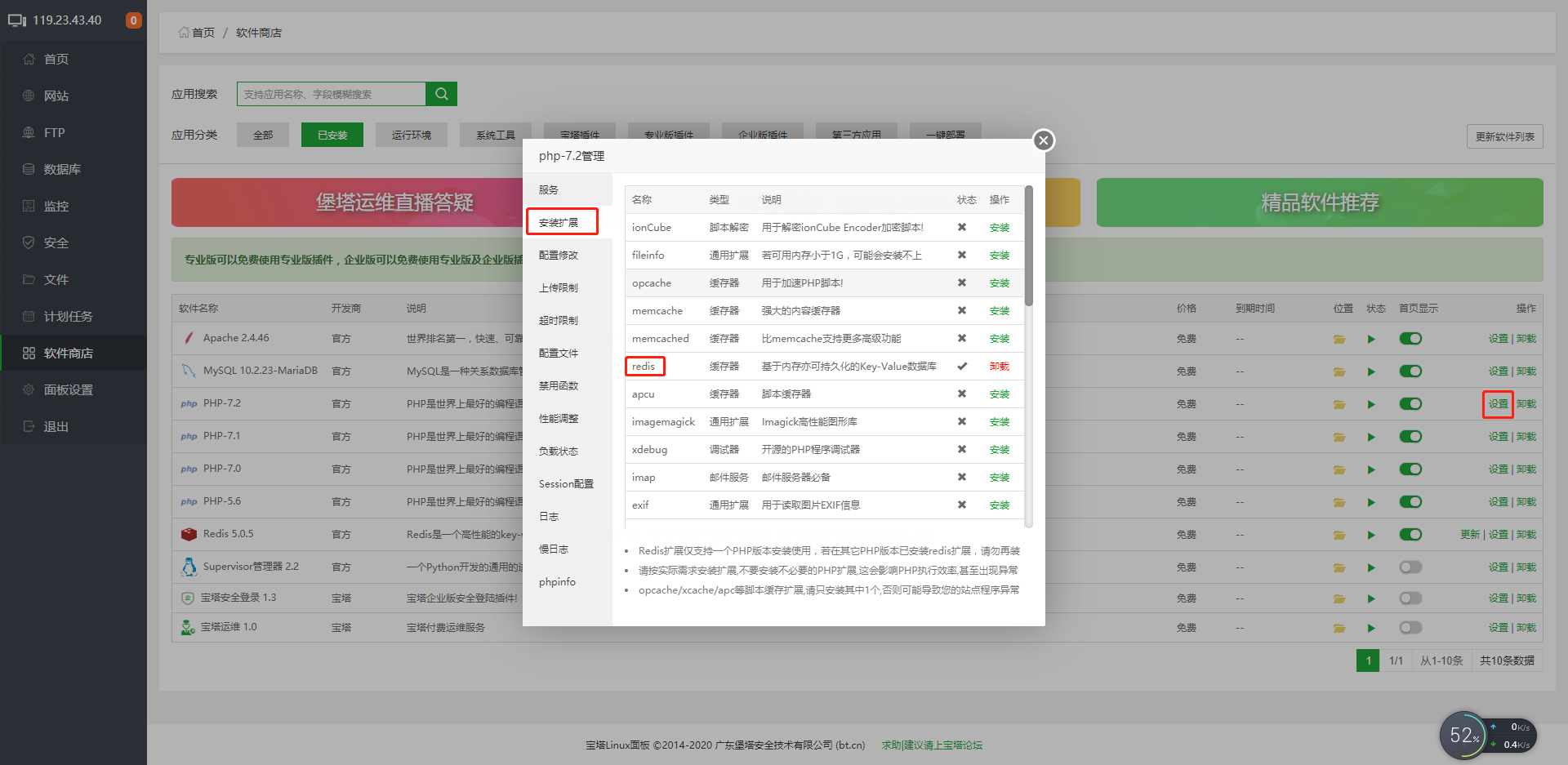Click play status icon for PHP-7.1
1568x765 pixels.
coord(1371,437)
